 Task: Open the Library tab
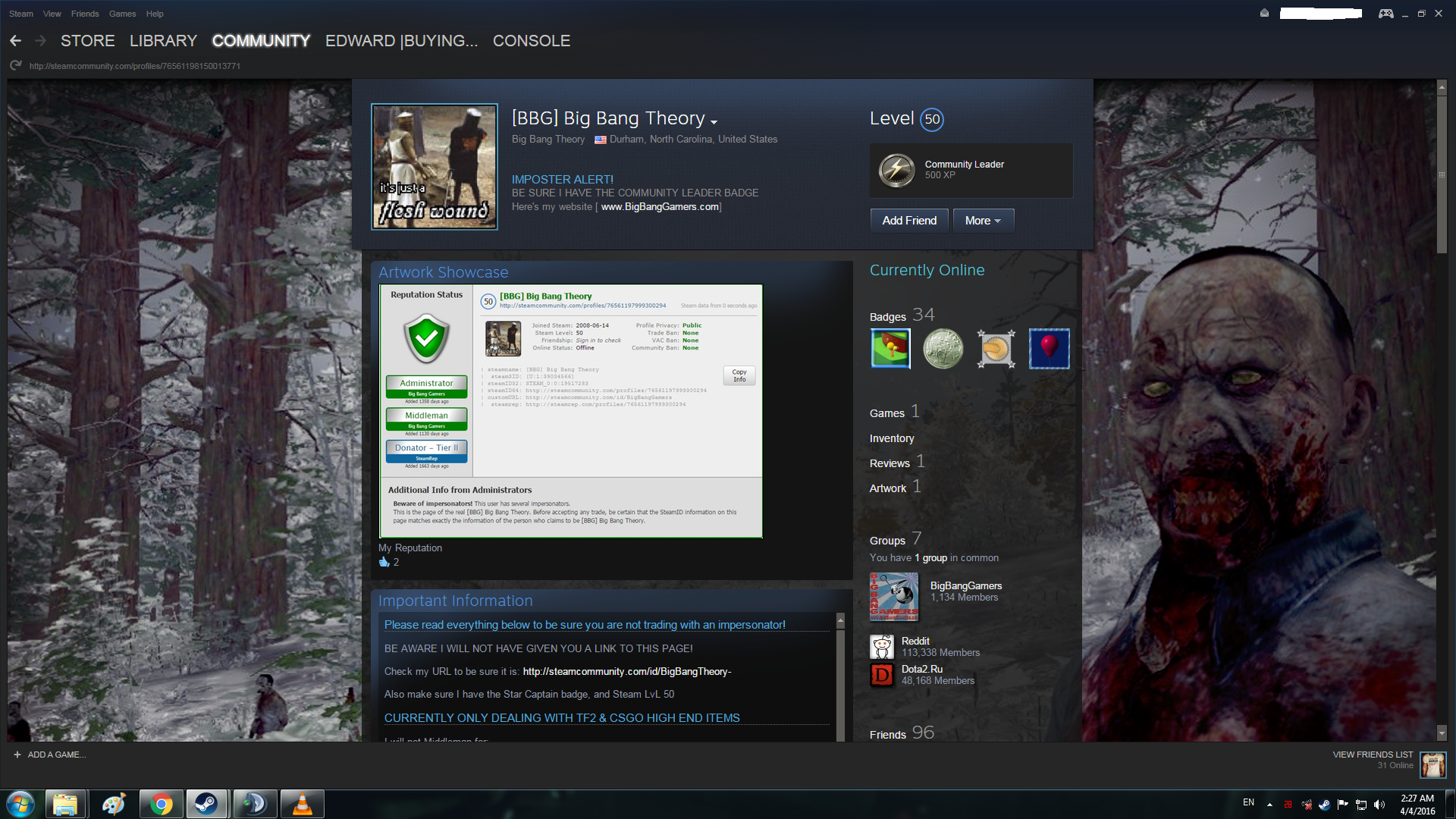click(163, 41)
